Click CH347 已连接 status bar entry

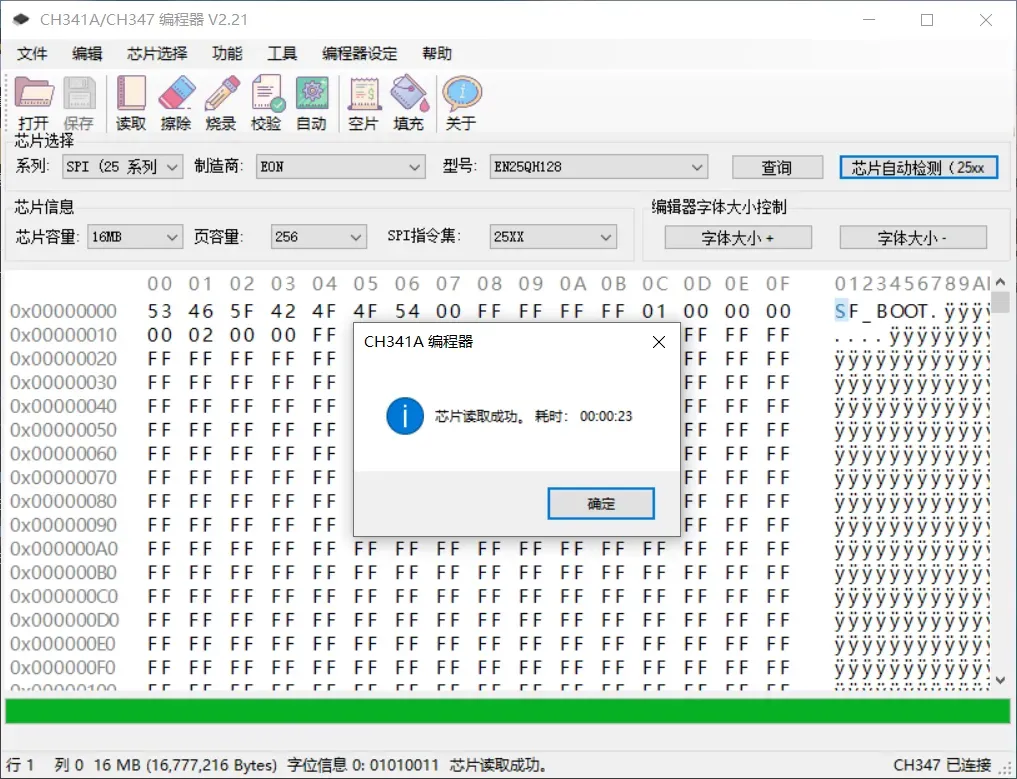[x=942, y=765]
